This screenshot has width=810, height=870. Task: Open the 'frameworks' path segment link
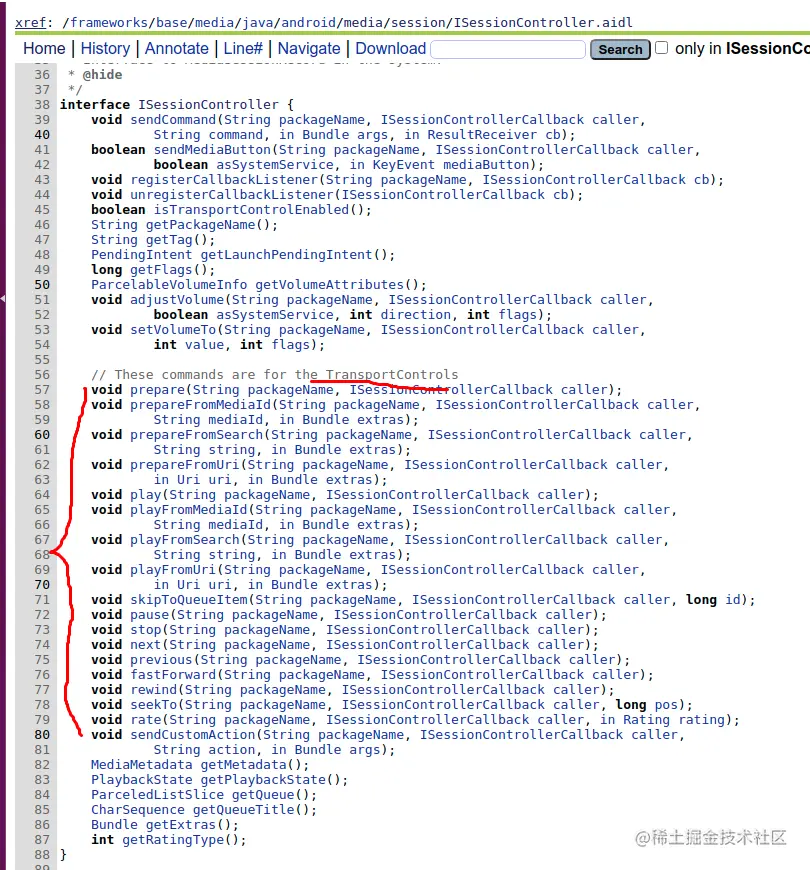109,22
